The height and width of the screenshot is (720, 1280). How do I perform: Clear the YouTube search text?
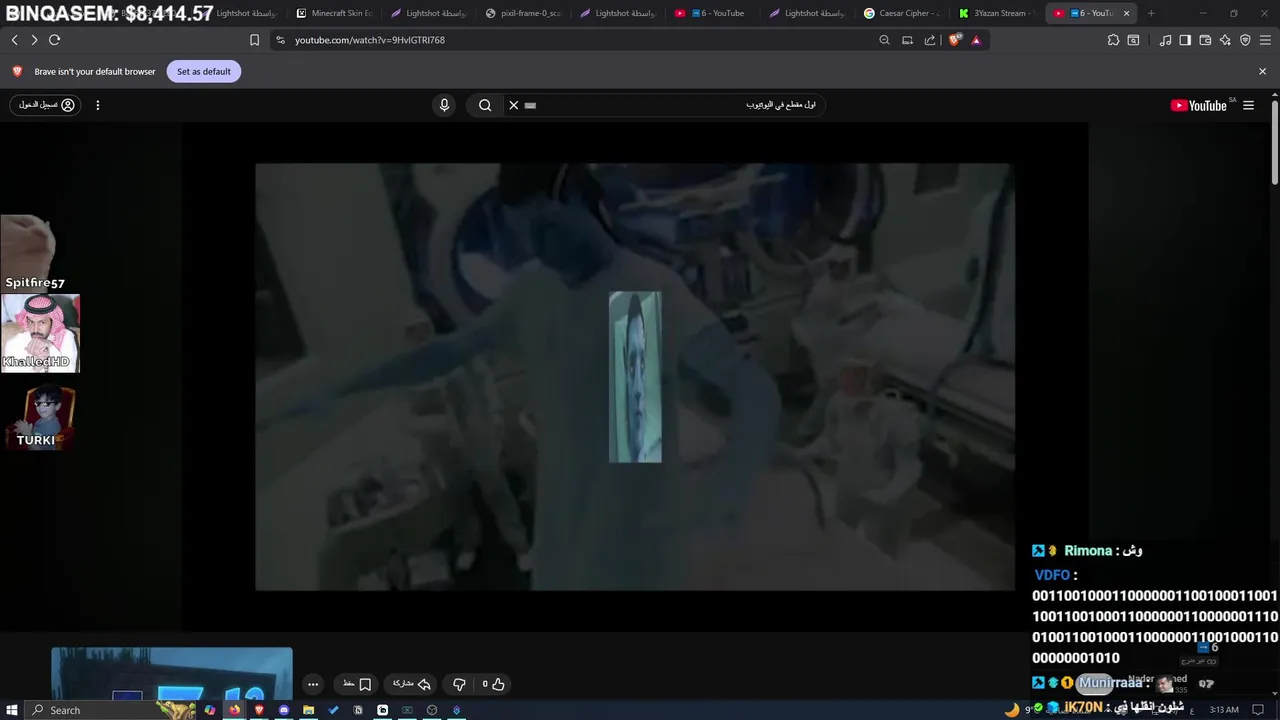(513, 105)
